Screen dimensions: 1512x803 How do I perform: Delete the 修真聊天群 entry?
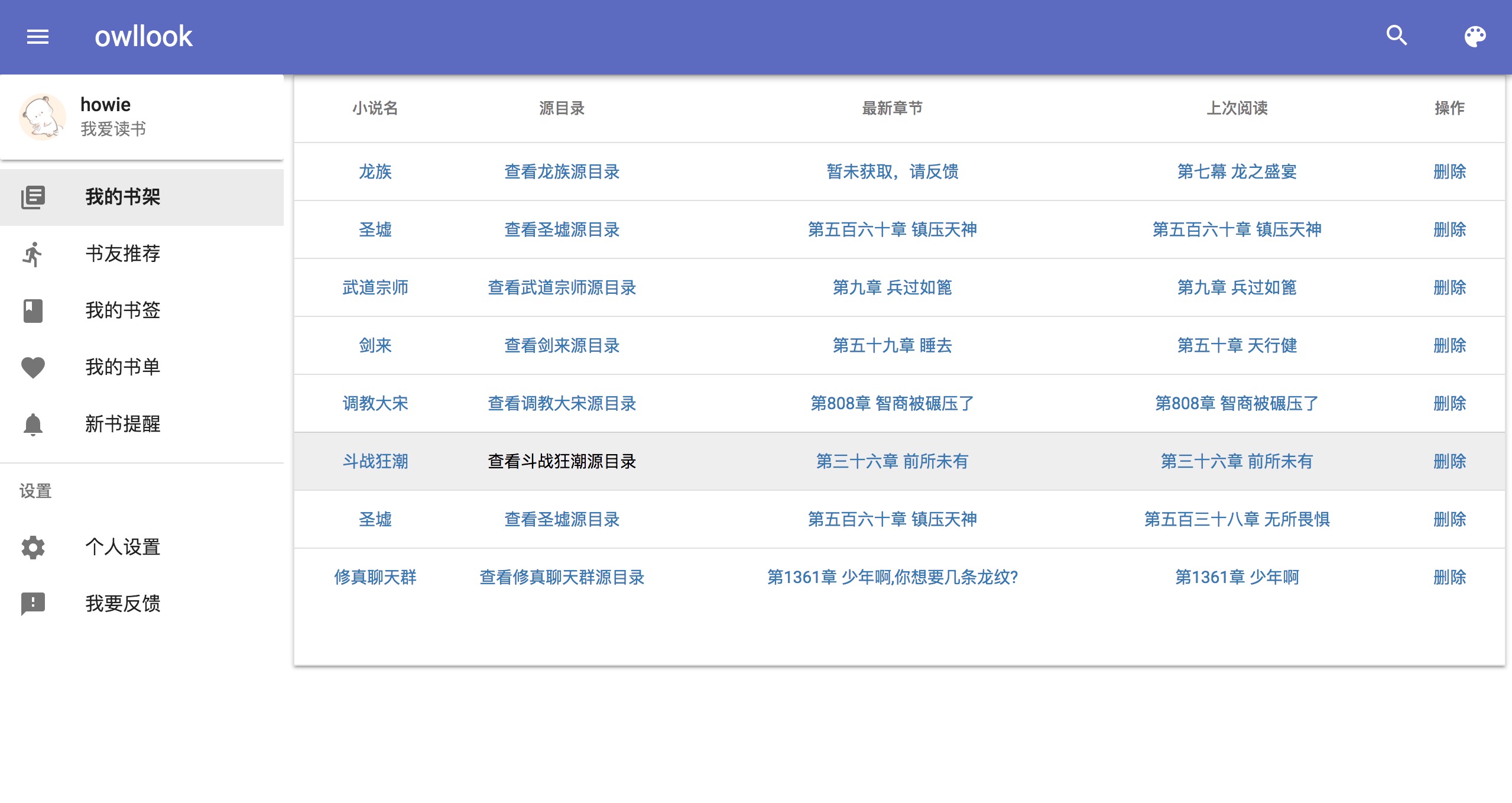1449,577
